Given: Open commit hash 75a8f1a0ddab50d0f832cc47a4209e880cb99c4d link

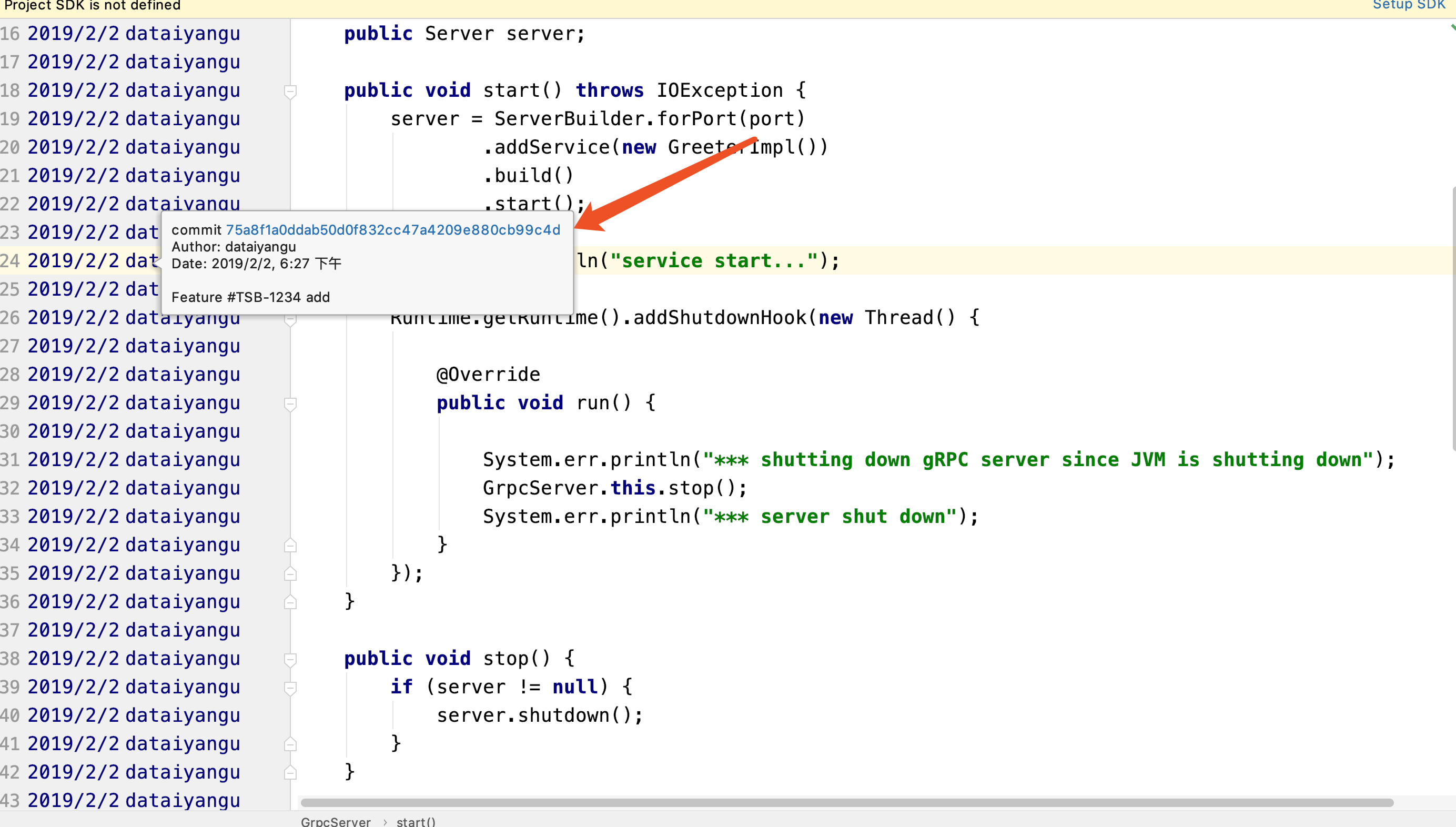Looking at the screenshot, I should coord(393,230).
